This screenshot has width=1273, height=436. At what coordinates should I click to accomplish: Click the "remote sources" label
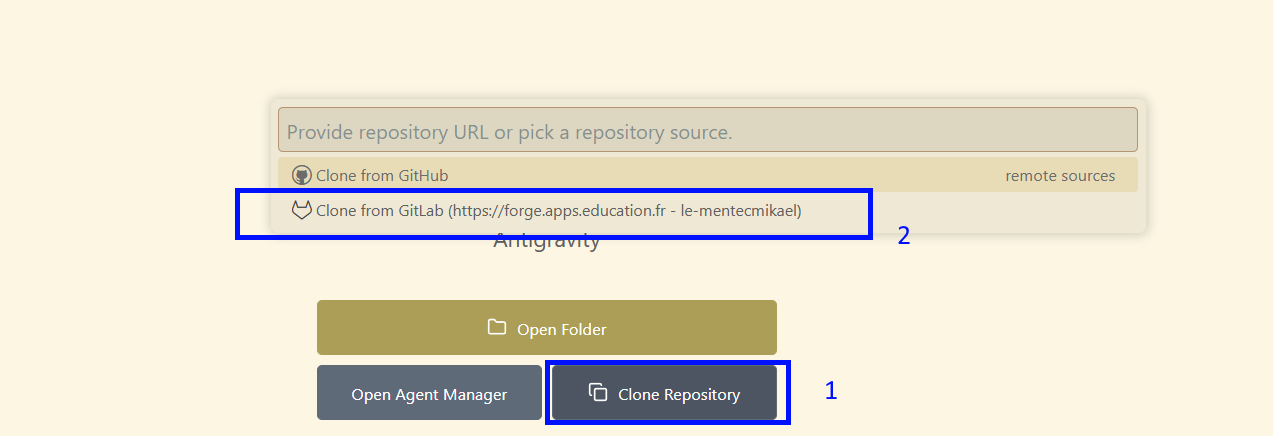1060,176
